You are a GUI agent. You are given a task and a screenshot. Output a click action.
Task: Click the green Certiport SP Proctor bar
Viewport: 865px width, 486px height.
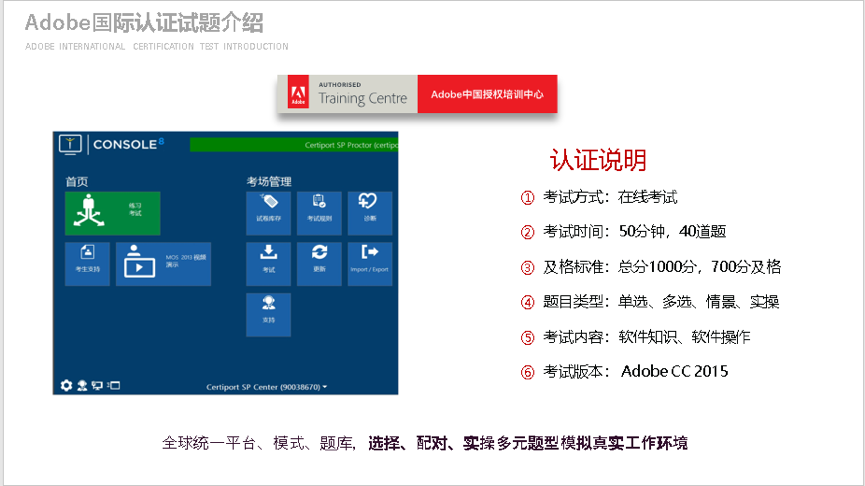294,145
